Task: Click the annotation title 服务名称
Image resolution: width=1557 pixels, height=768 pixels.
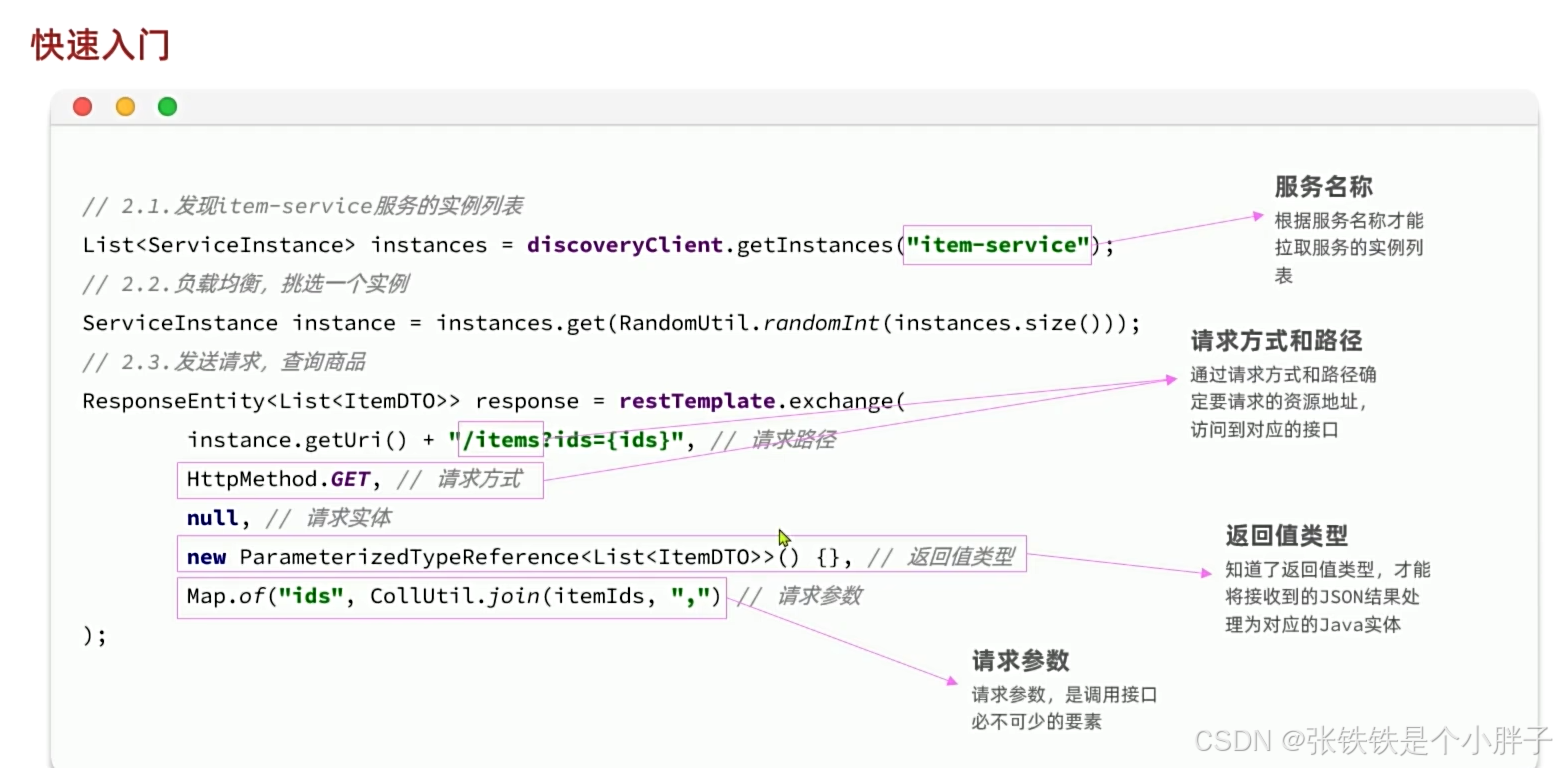Action: [x=1323, y=187]
